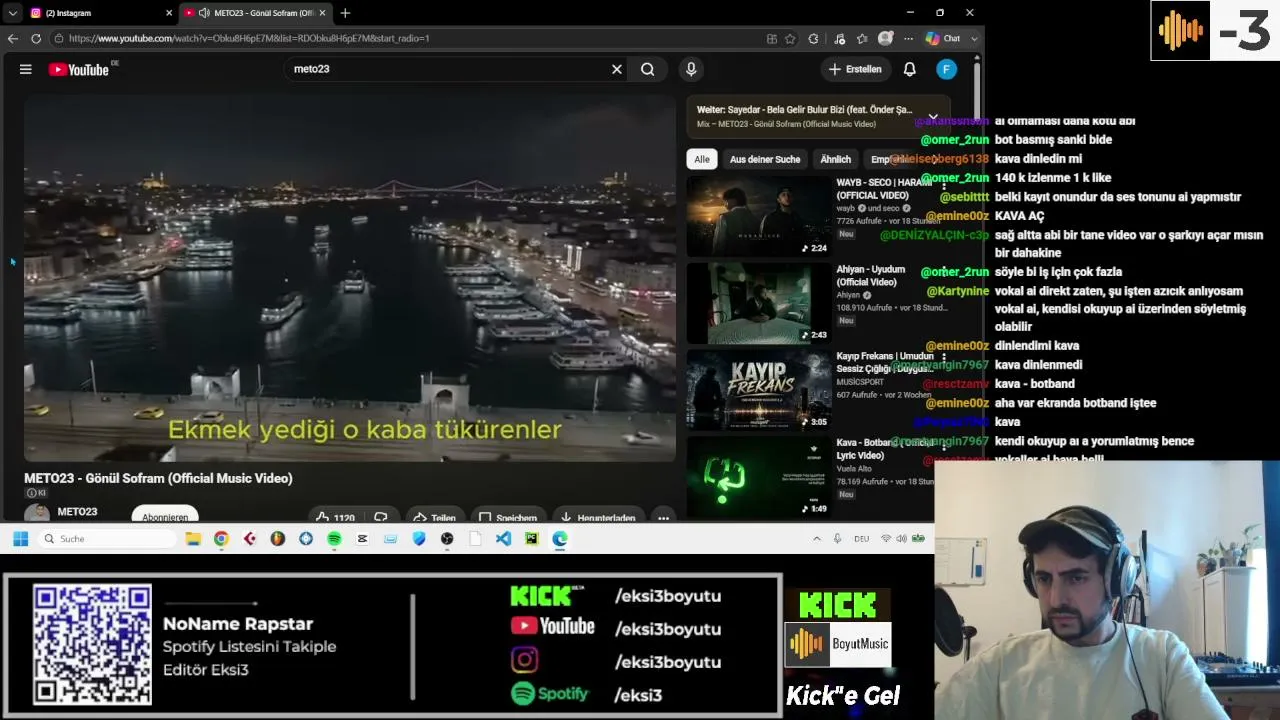Go to the YouTube home logo
Image resolution: width=1280 pixels, height=720 pixels.
click(79, 69)
